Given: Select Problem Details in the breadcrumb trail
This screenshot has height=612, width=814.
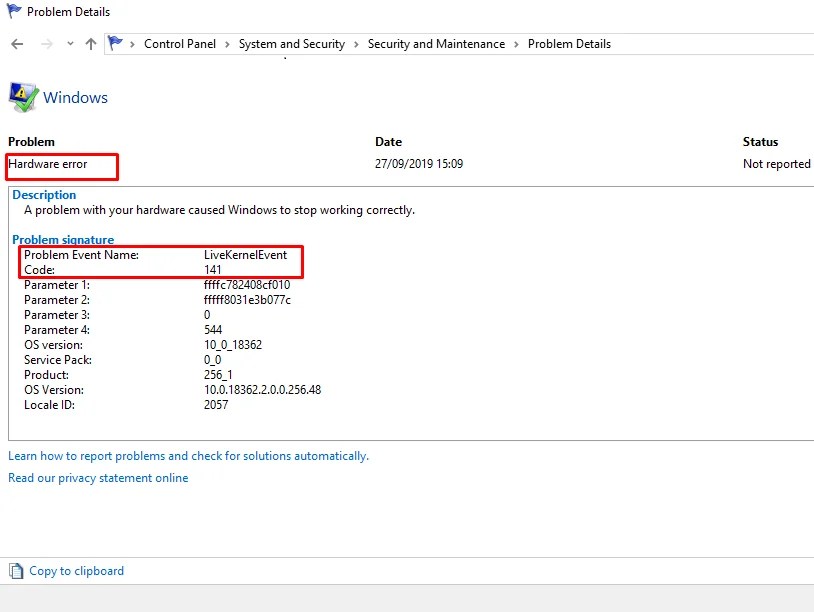Looking at the screenshot, I should coord(569,44).
